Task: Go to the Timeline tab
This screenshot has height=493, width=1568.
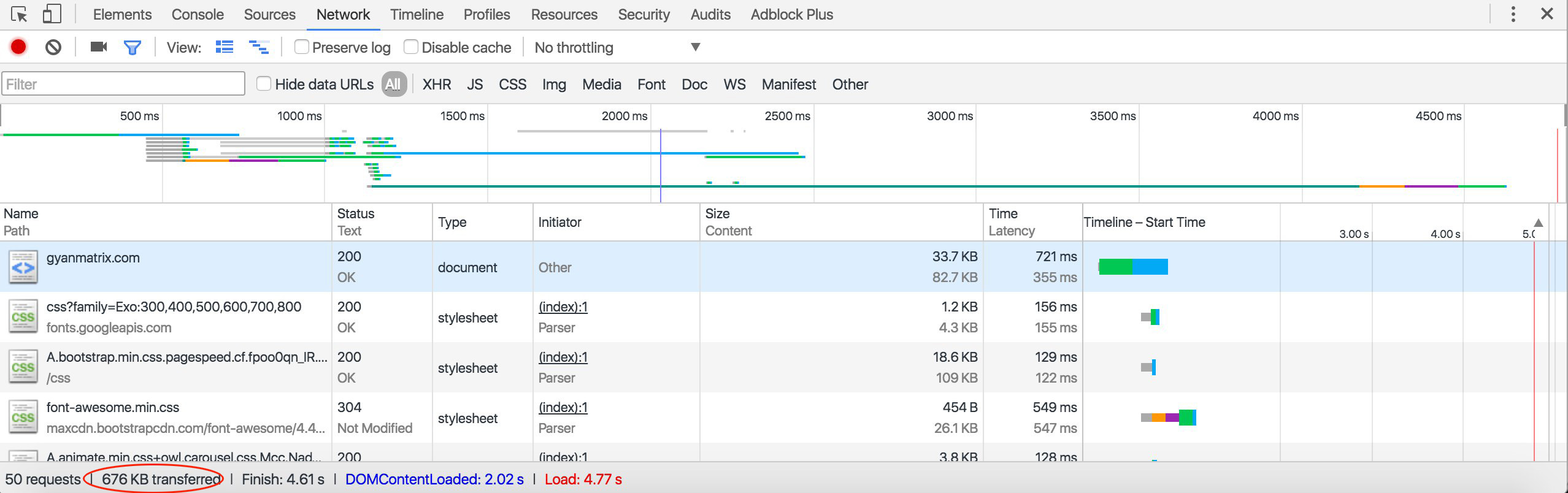Action: click(x=417, y=14)
